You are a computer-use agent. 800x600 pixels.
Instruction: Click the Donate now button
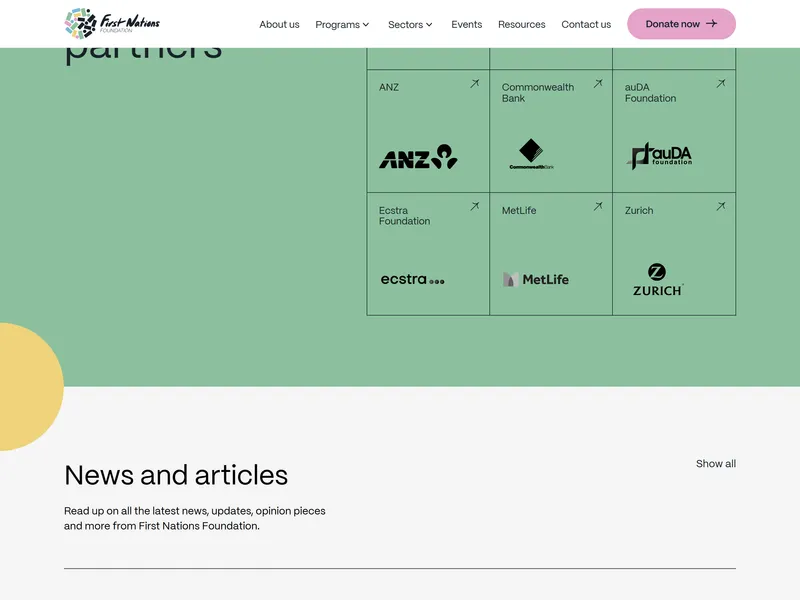(681, 23)
